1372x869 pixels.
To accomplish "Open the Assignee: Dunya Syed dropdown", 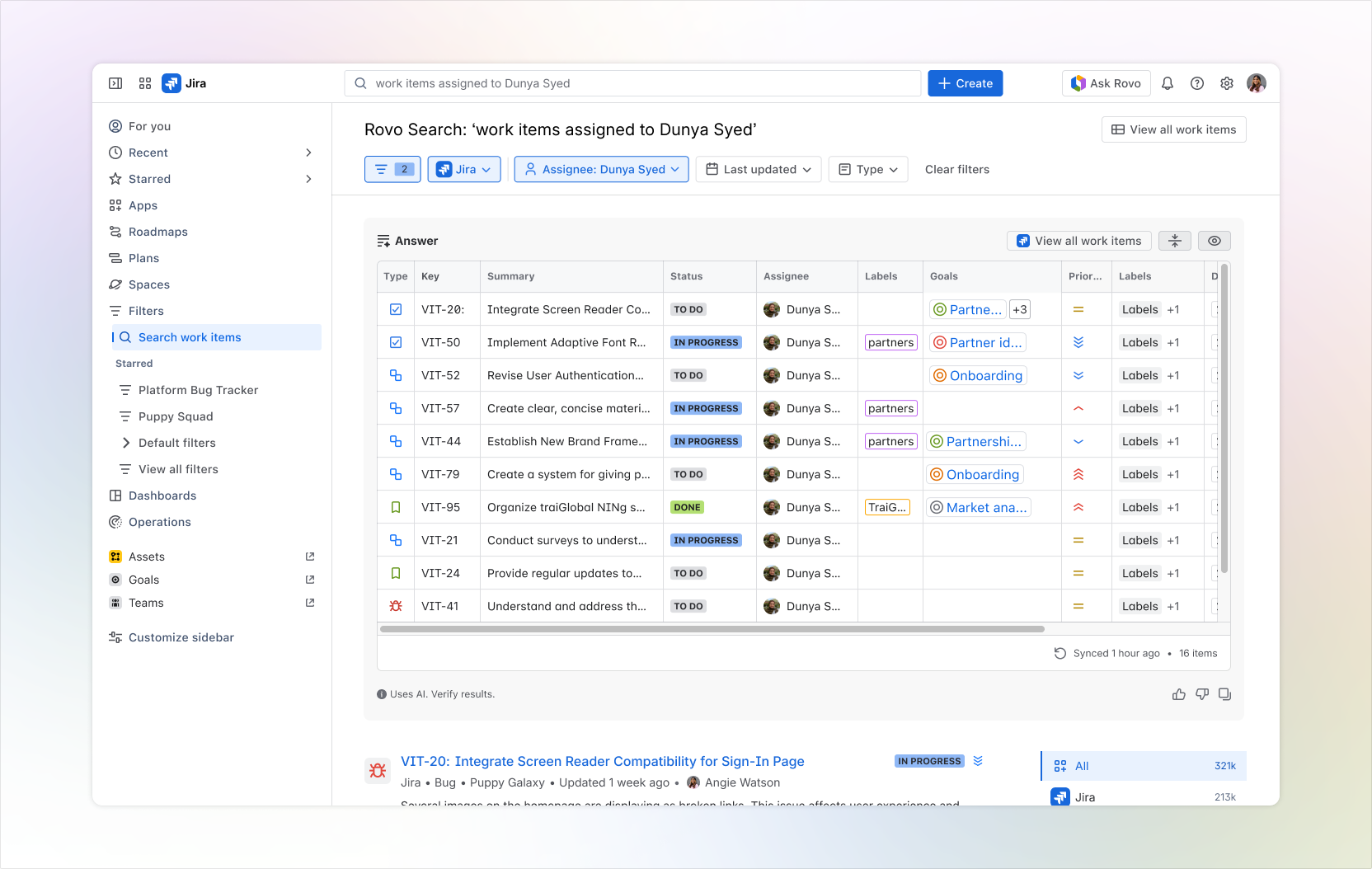I will tap(602, 169).
